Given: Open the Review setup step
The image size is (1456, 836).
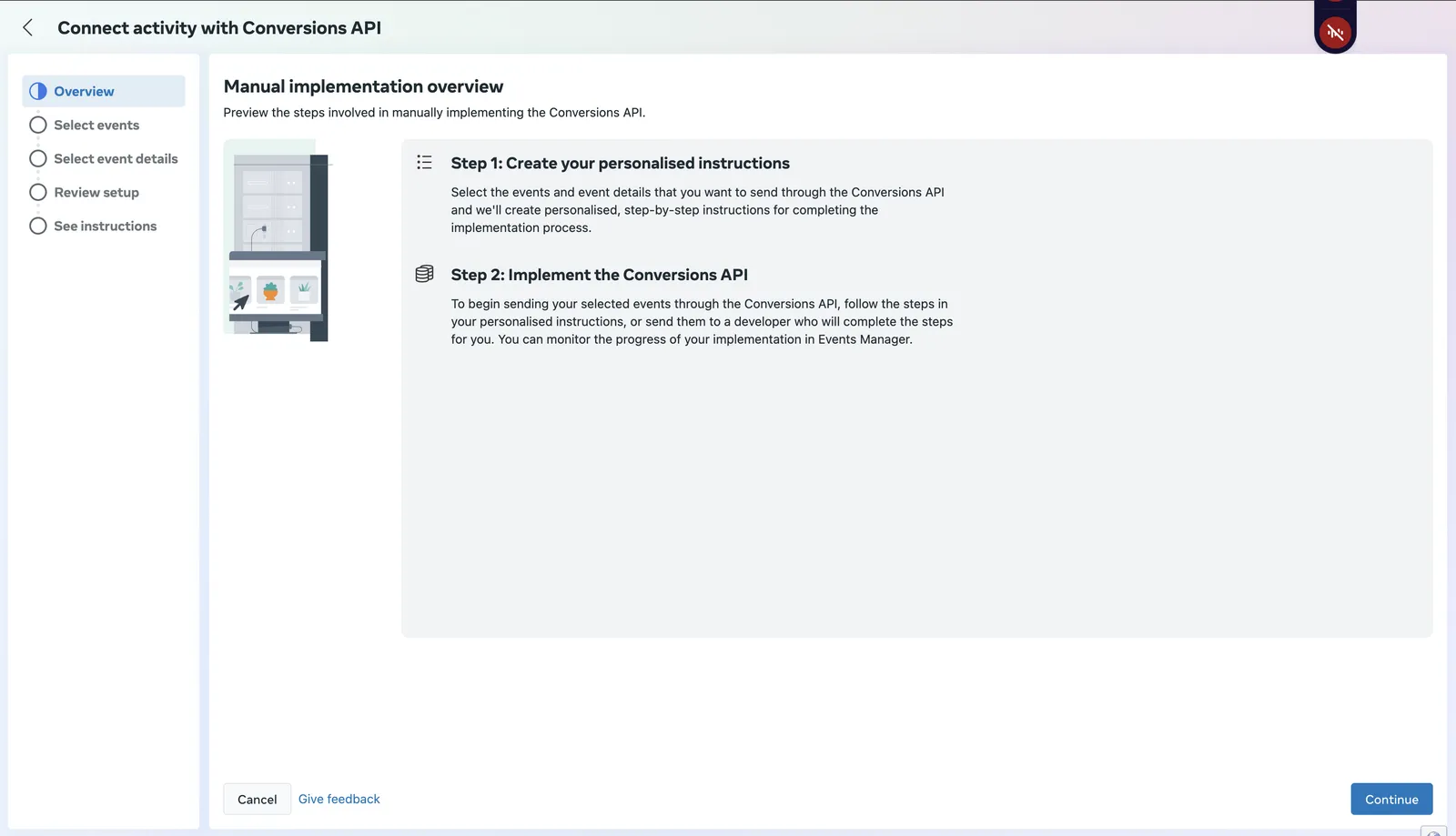Looking at the screenshot, I should tap(96, 192).
